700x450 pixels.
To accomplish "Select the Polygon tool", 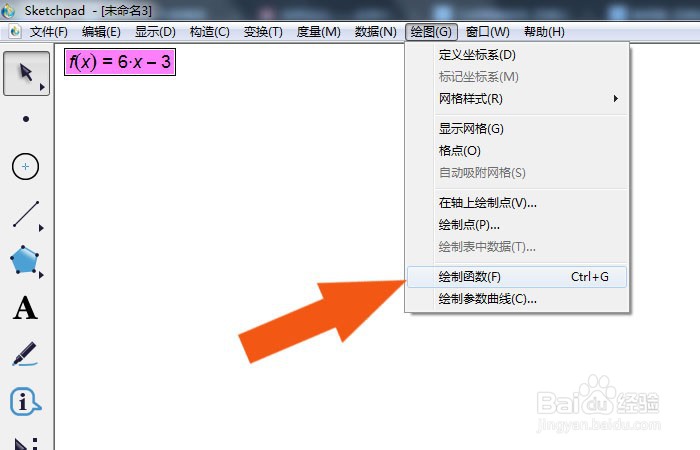I will point(25,260).
